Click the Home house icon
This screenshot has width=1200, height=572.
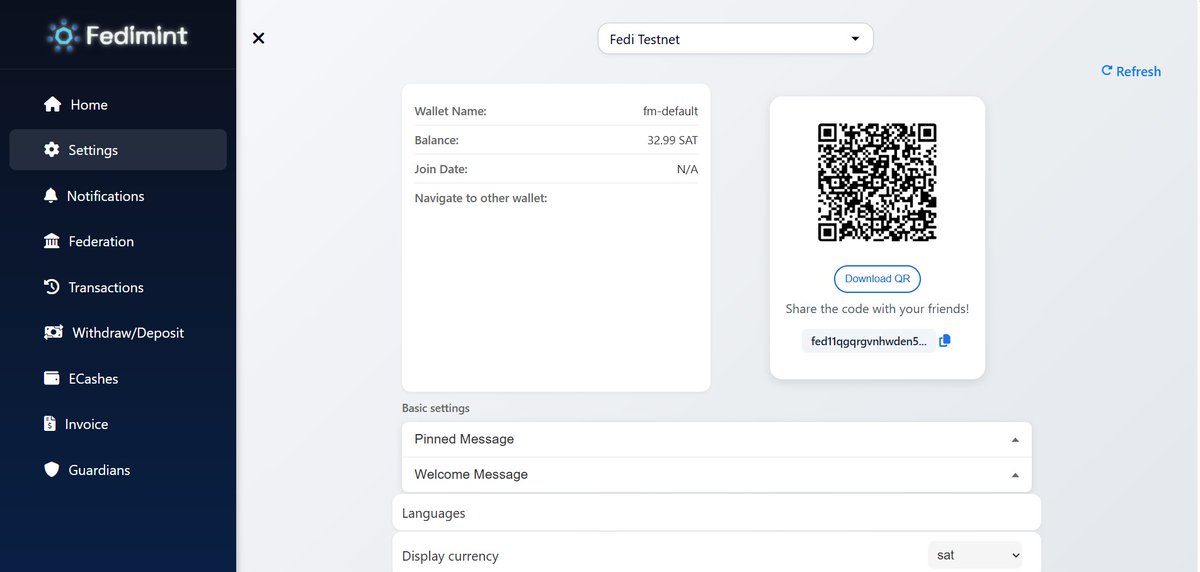point(53,104)
